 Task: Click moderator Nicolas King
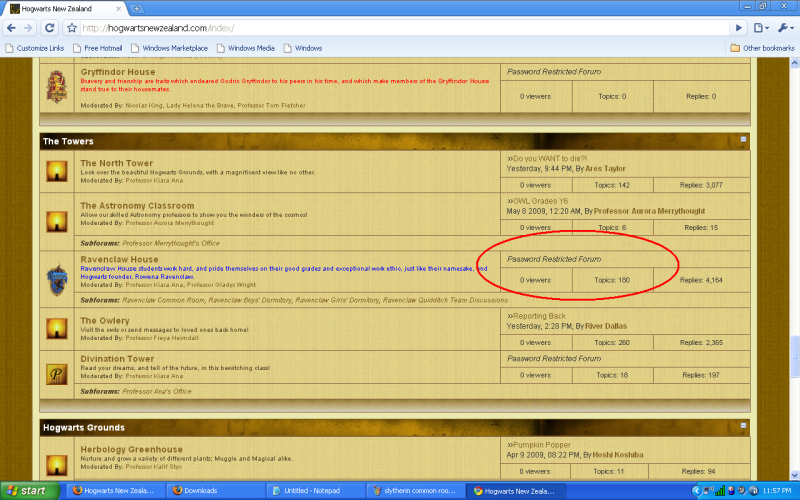pos(144,106)
